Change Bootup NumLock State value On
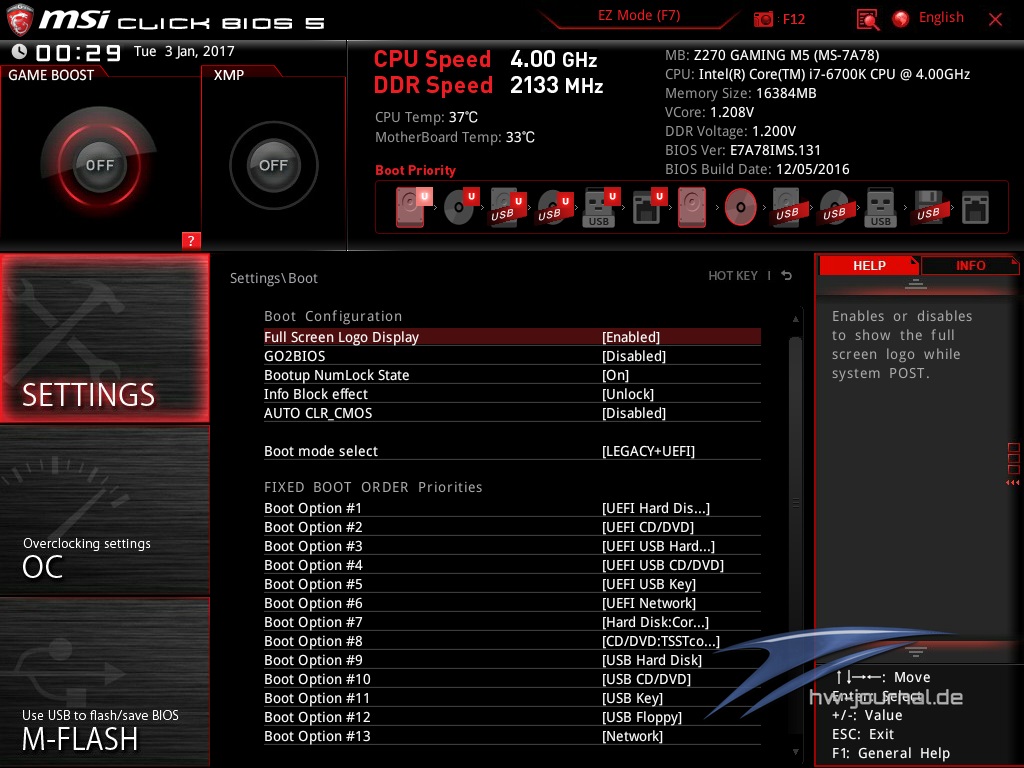The width and height of the screenshot is (1024, 768). coord(615,375)
